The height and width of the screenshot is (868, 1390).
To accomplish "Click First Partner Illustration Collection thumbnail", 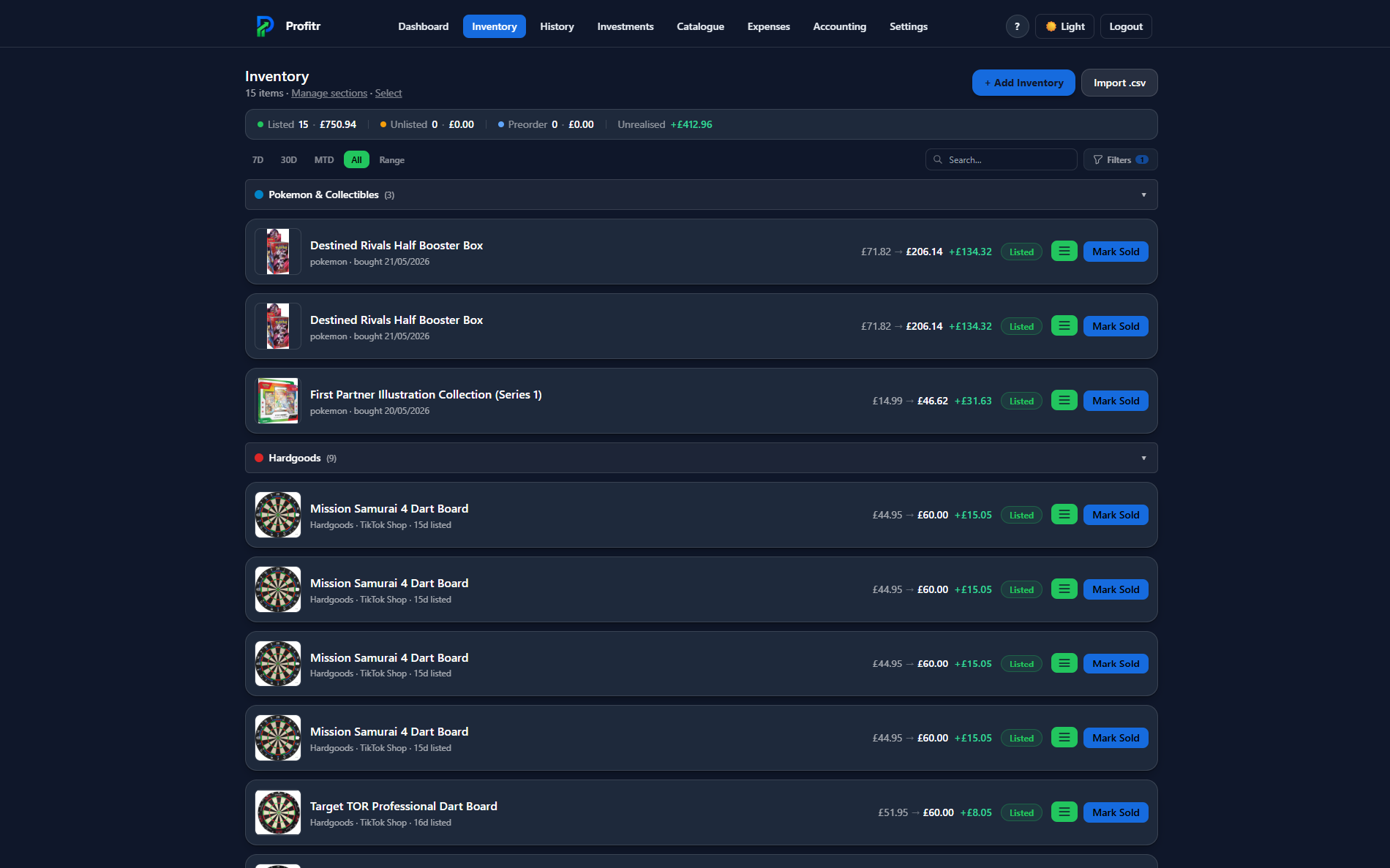I will (x=278, y=401).
